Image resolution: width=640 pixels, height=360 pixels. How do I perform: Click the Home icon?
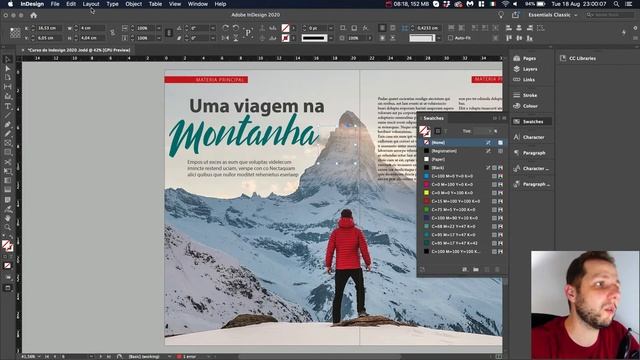click(x=33, y=15)
